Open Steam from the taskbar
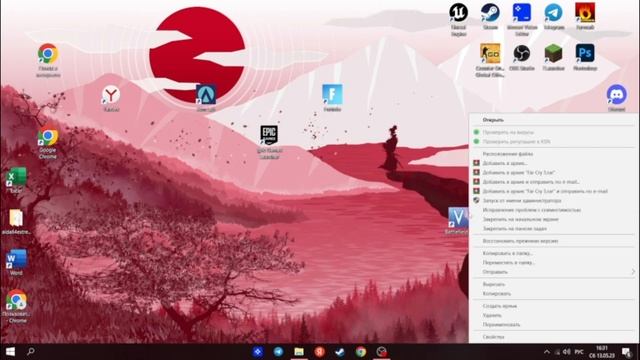 tap(340, 351)
